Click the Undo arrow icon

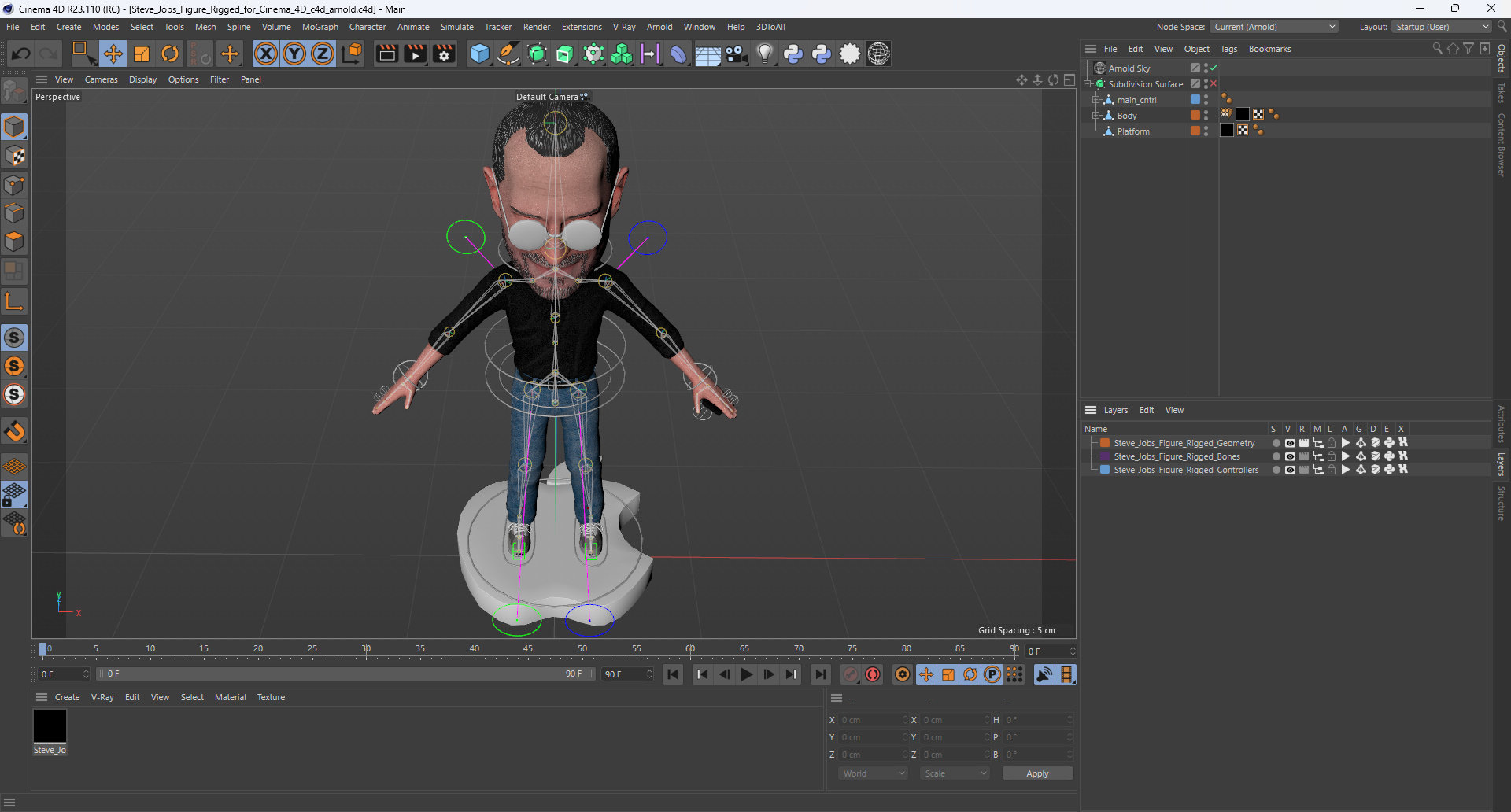(x=21, y=54)
